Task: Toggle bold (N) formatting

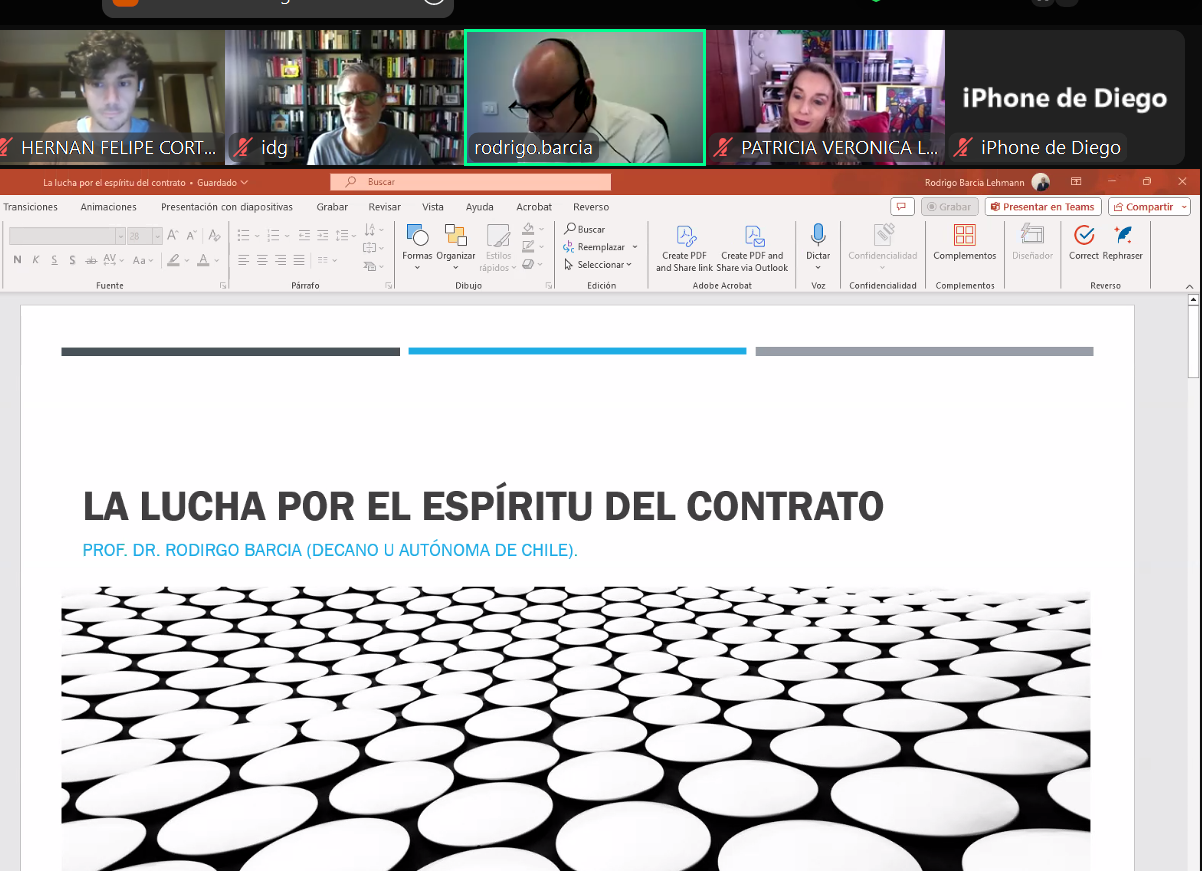Action: (x=17, y=260)
